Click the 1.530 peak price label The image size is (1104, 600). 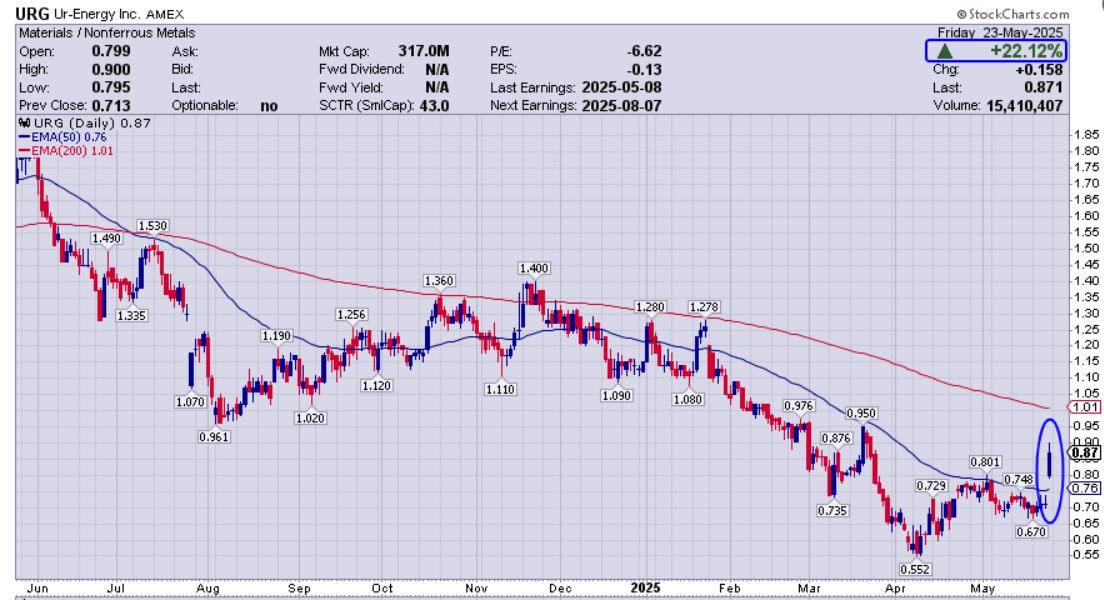tap(152, 226)
